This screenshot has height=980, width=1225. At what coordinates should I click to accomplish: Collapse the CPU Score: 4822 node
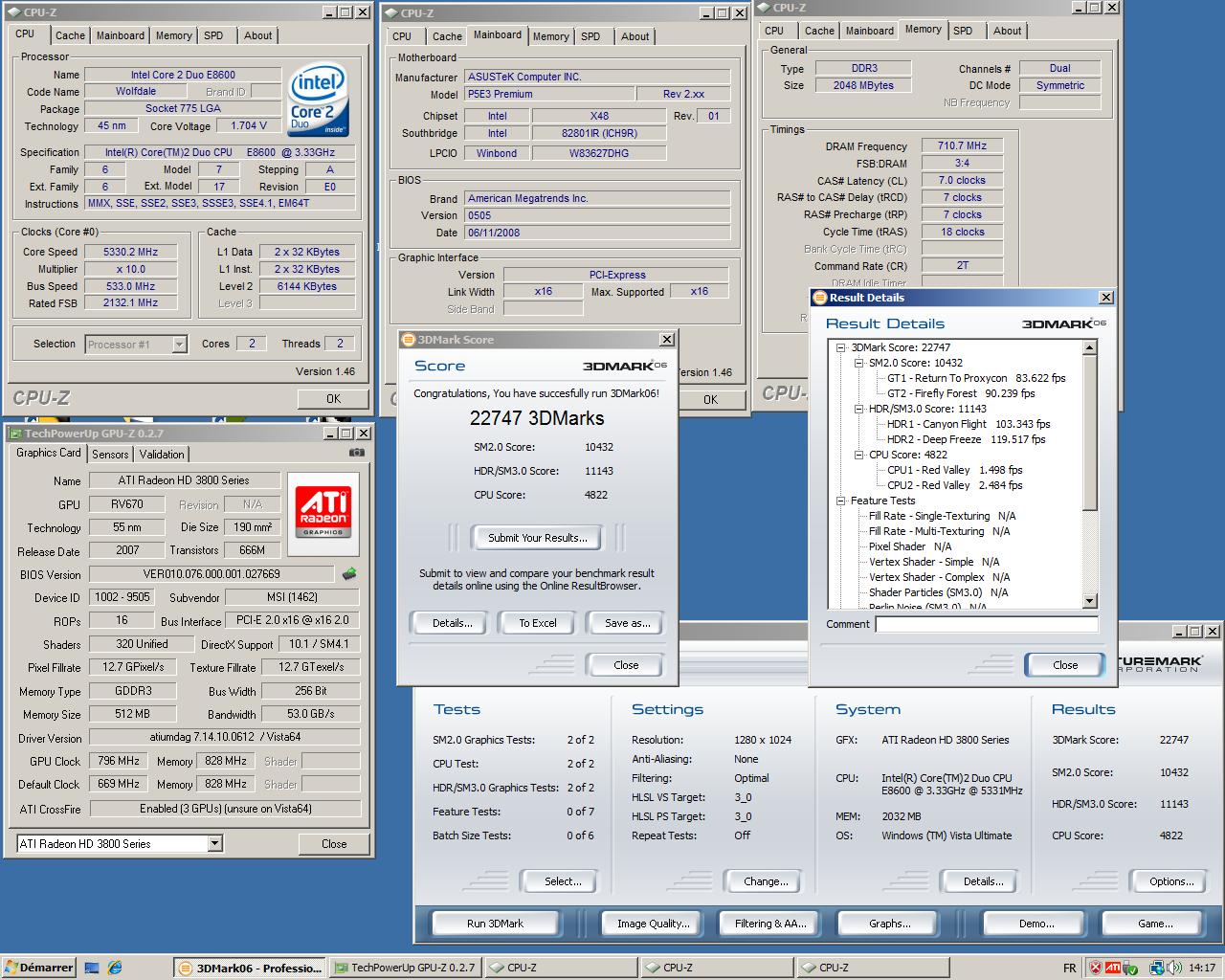pos(858,455)
